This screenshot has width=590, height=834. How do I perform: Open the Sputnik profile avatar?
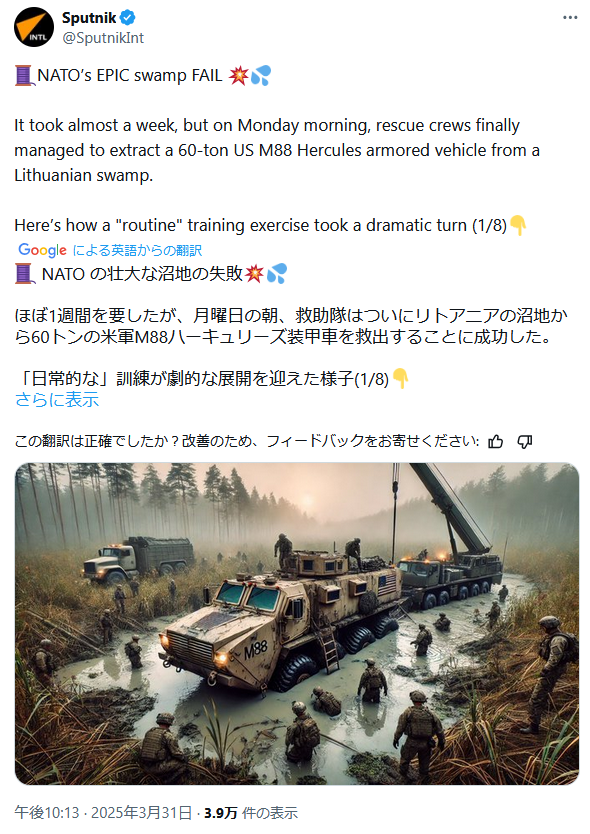(x=34, y=27)
